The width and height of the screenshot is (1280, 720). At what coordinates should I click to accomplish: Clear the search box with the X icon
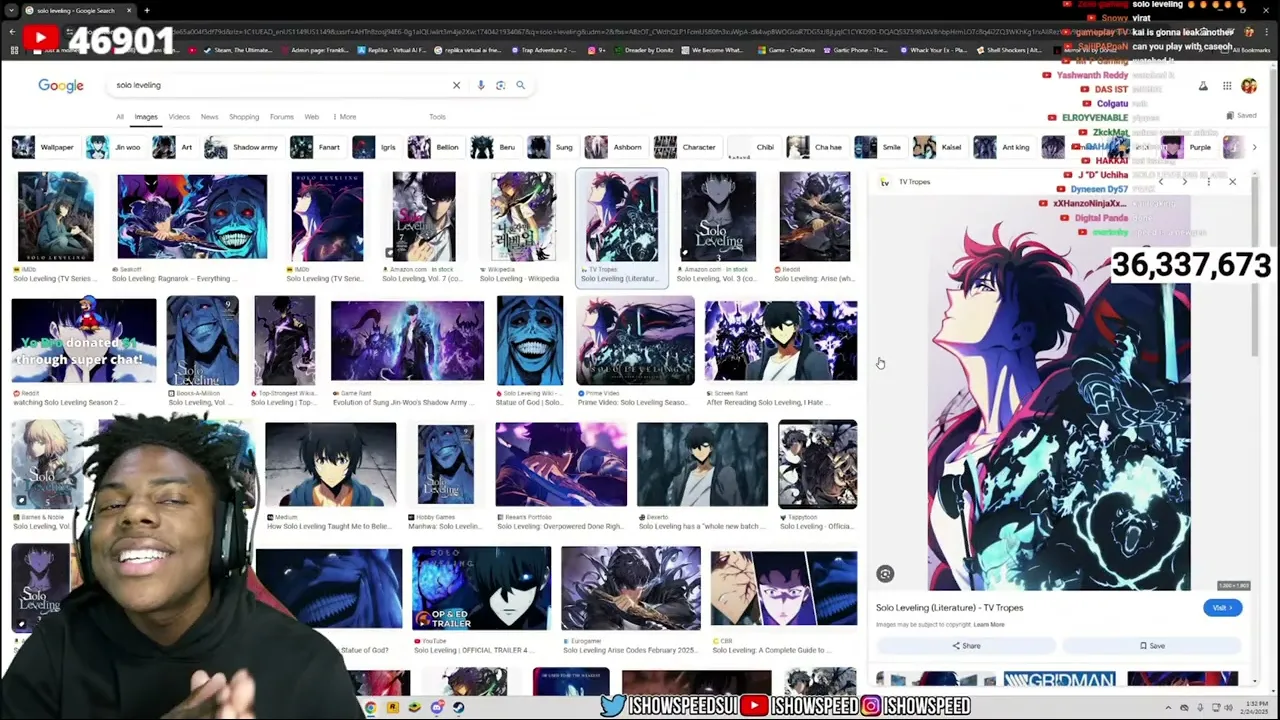(456, 85)
